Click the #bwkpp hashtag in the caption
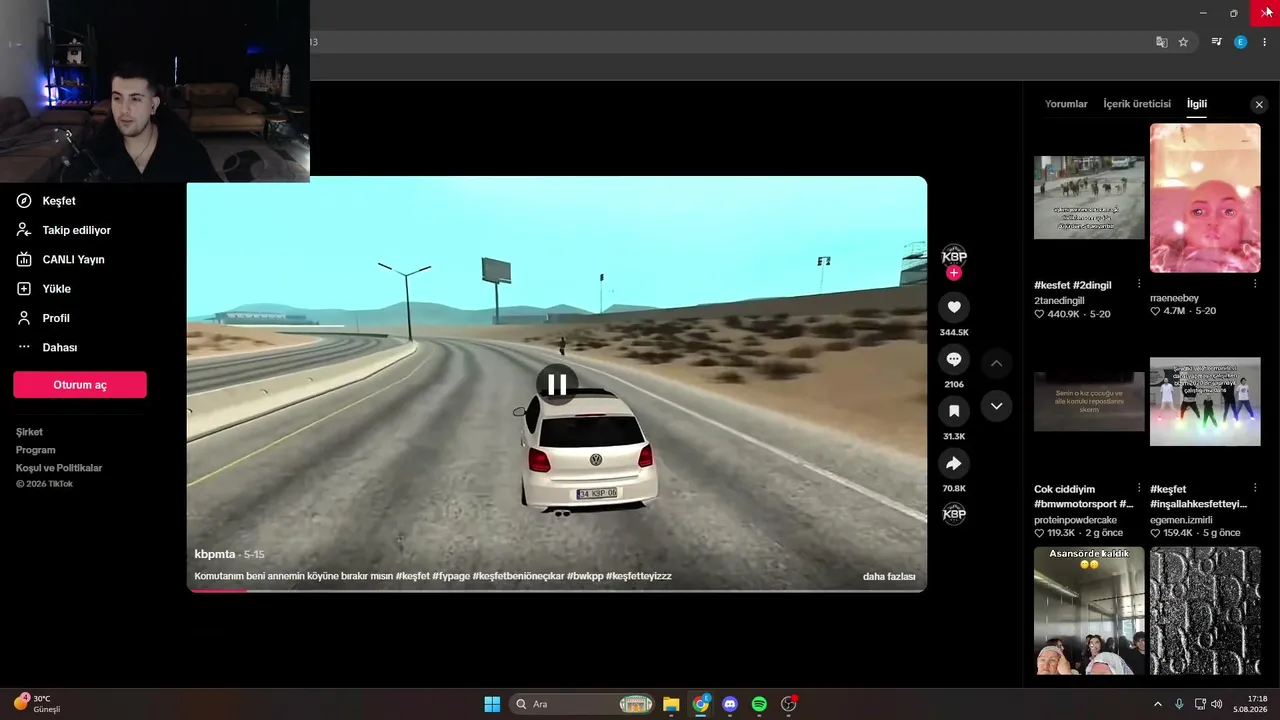This screenshot has height=720, width=1280. tap(584, 576)
